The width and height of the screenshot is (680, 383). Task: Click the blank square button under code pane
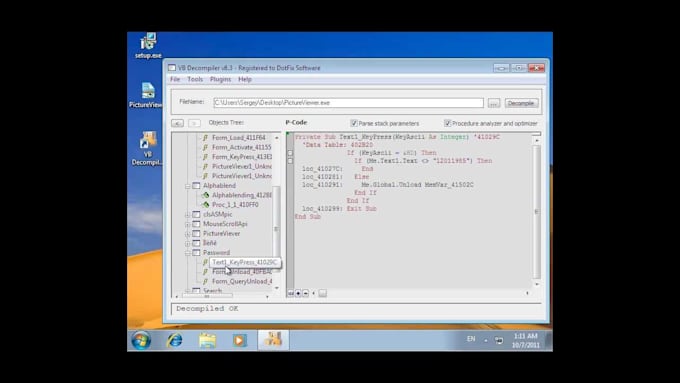pos(322,294)
